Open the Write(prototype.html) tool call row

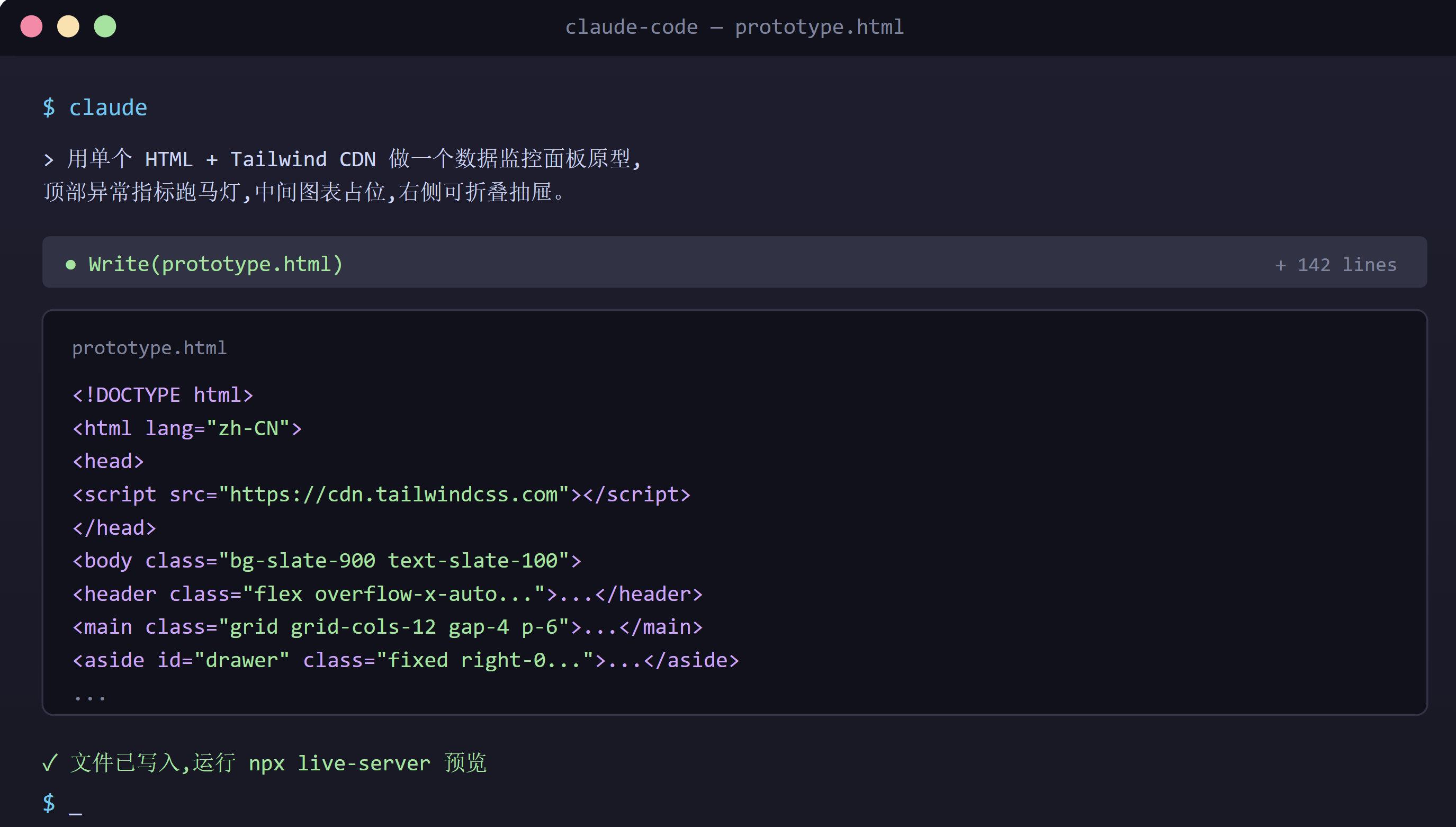pyautogui.click(x=734, y=262)
